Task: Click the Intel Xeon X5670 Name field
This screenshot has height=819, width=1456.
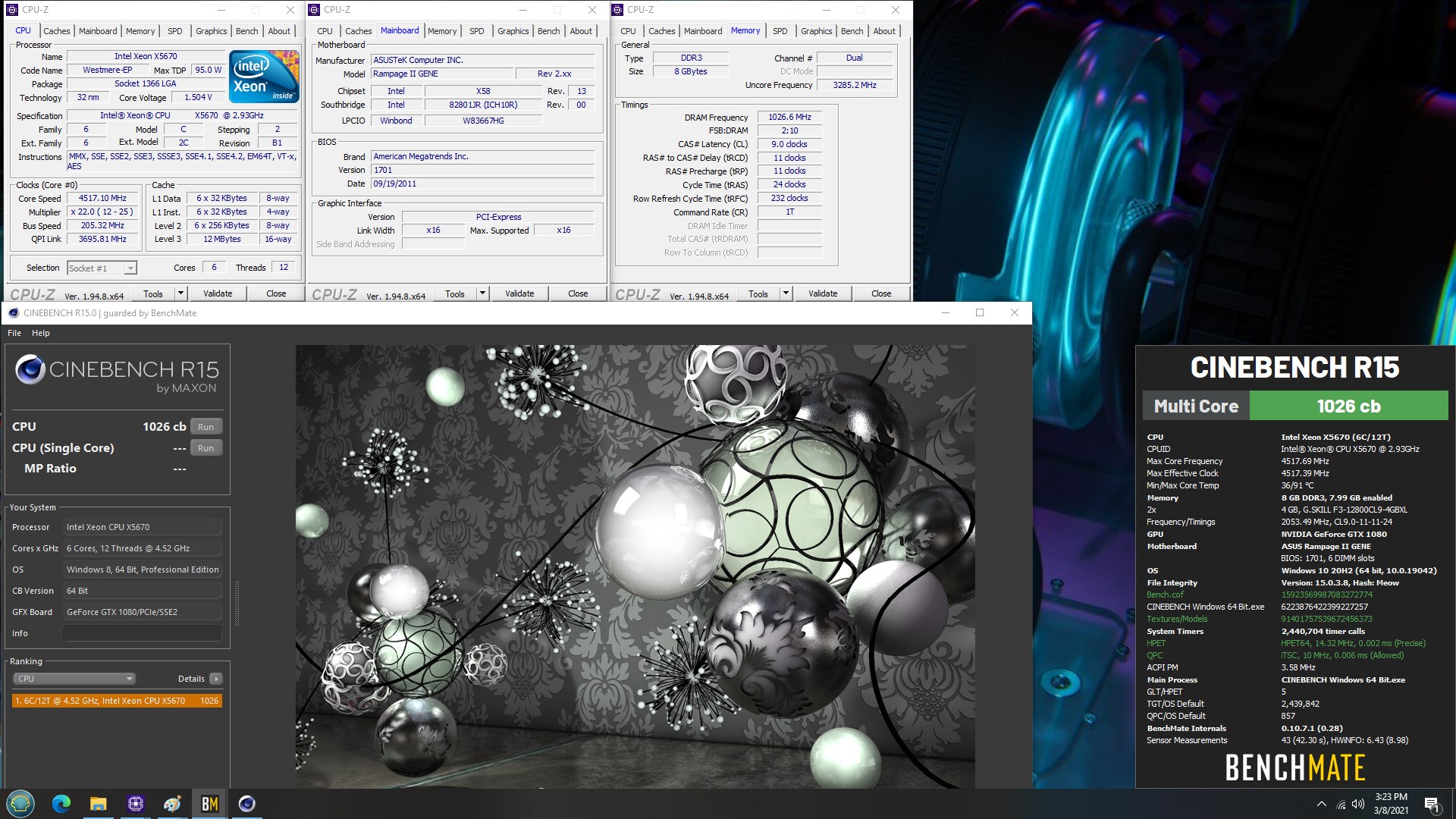Action: coord(146,56)
